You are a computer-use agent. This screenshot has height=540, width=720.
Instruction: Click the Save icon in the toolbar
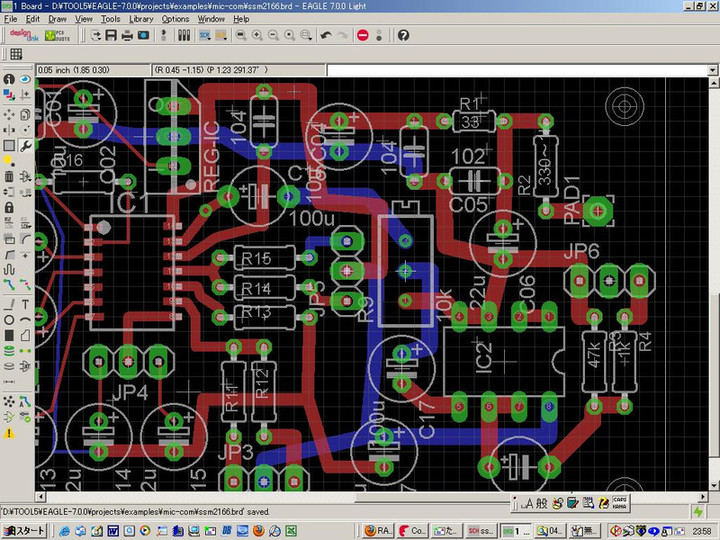[x=110, y=35]
